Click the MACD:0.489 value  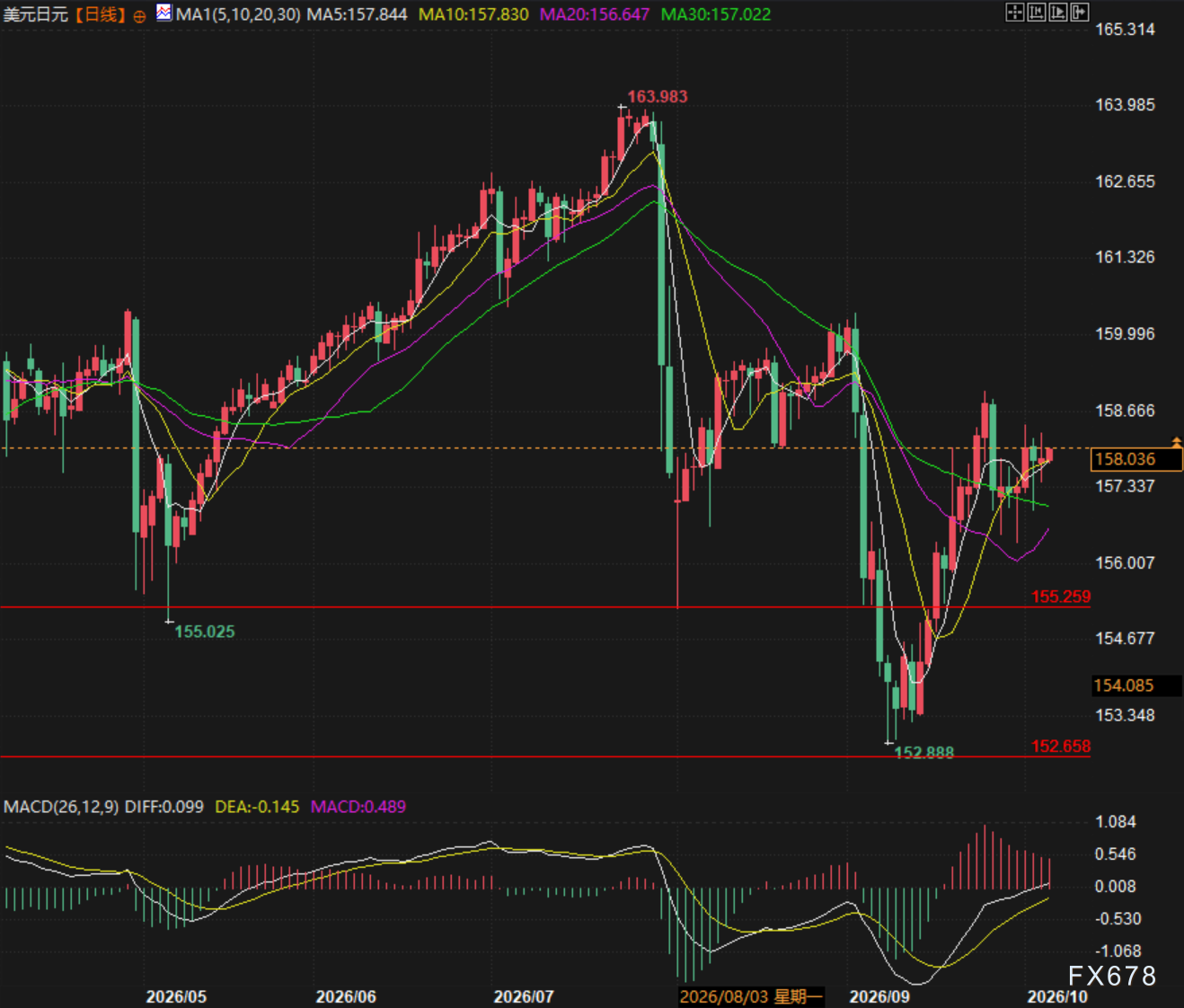(x=358, y=807)
